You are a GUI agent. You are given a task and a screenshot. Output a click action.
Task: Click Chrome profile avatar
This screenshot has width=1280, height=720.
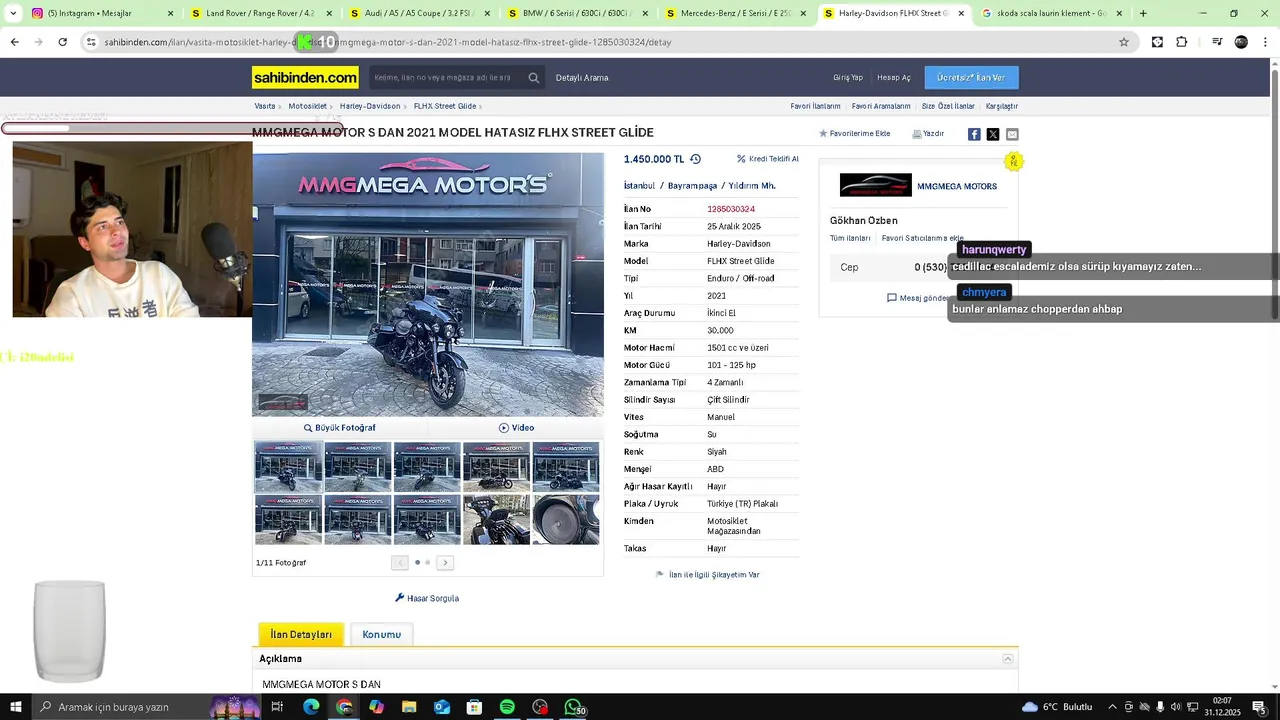(1241, 42)
